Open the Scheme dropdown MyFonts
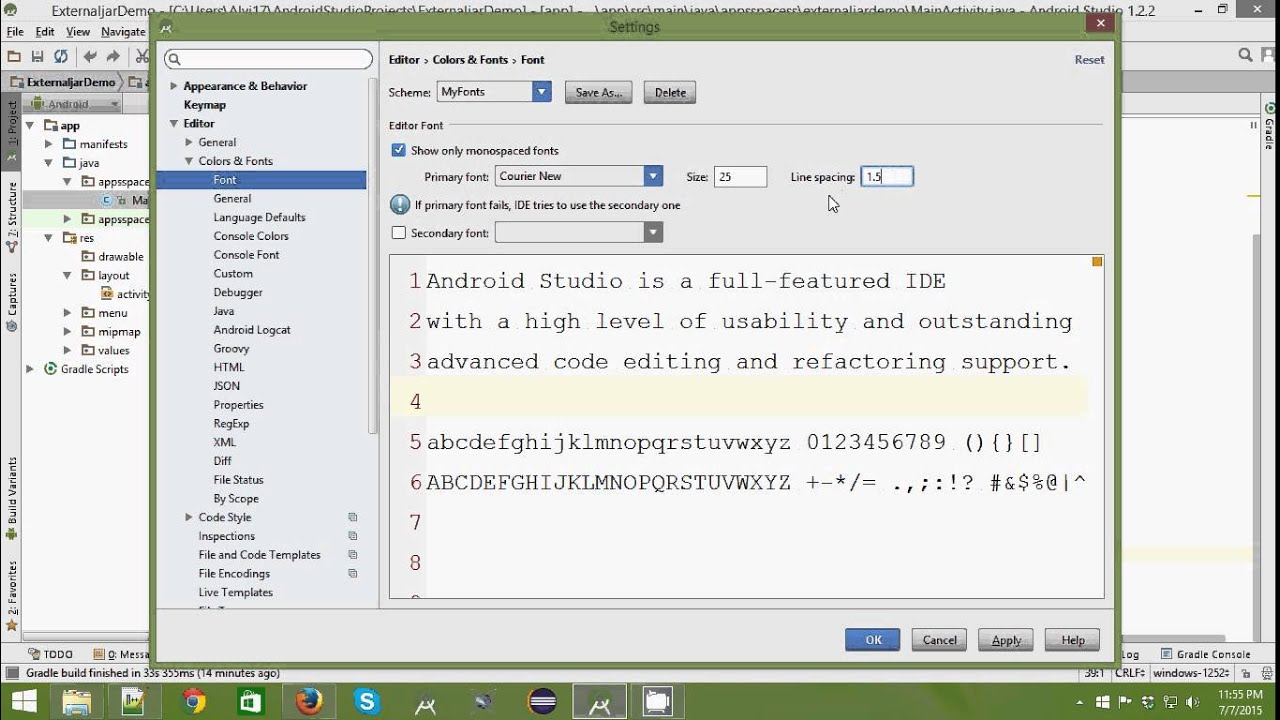The height and width of the screenshot is (720, 1280). pos(494,92)
